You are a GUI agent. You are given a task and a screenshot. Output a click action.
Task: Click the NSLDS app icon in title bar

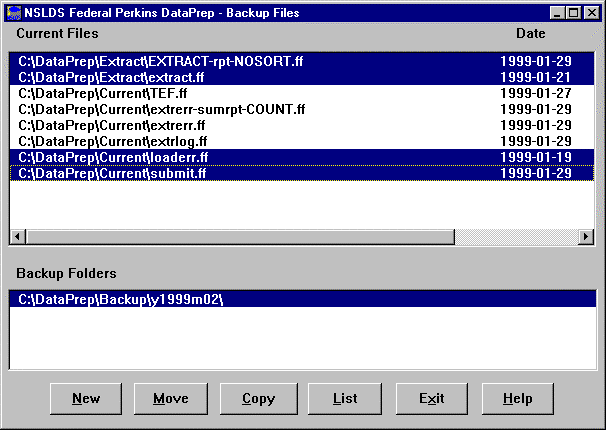click(x=14, y=13)
